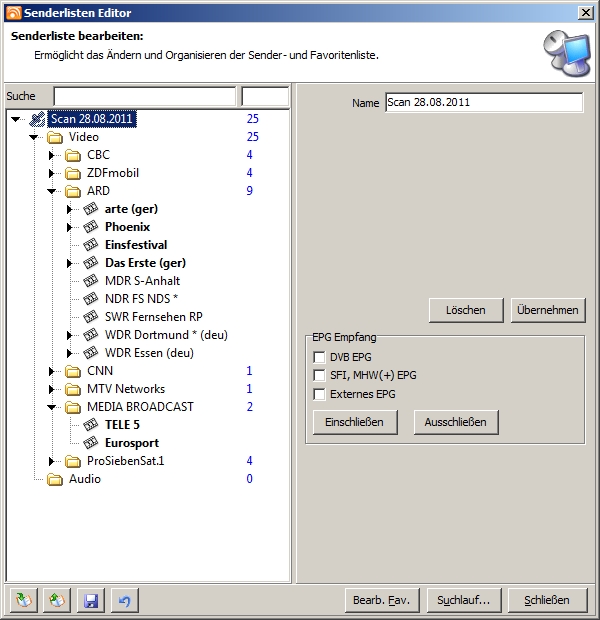Screen dimensions: 600x620
Task: Click the wide Suche search field
Action: pos(145,96)
